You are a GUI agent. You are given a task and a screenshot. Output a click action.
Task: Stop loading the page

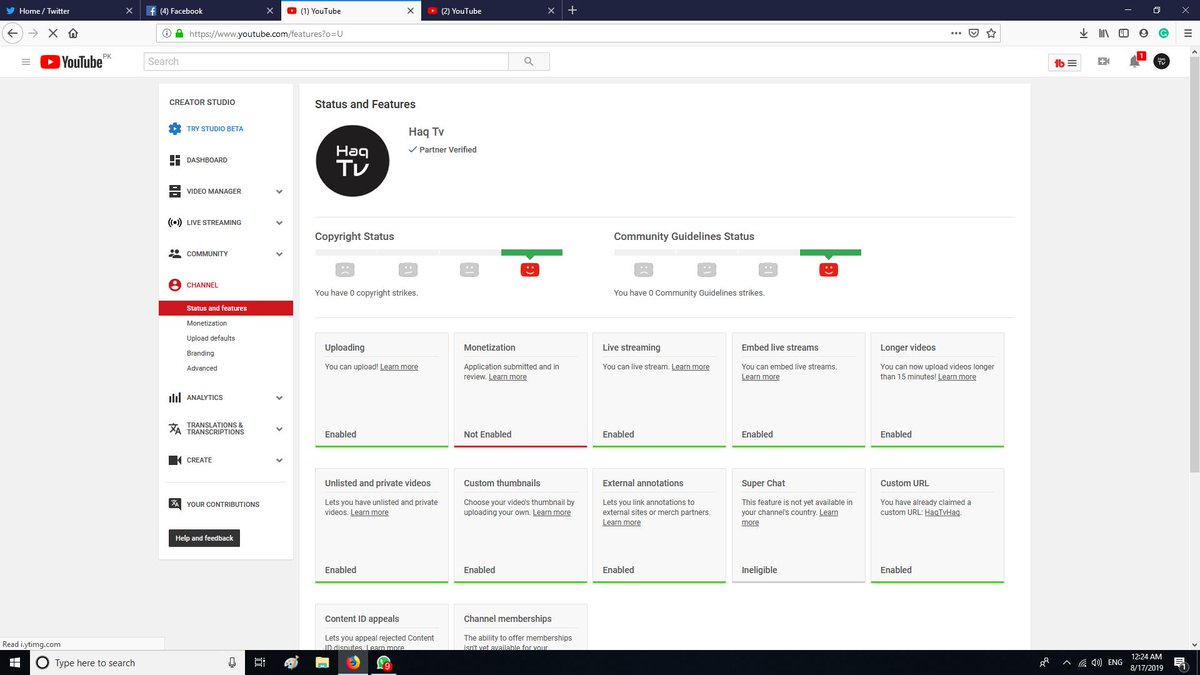(53, 33)
